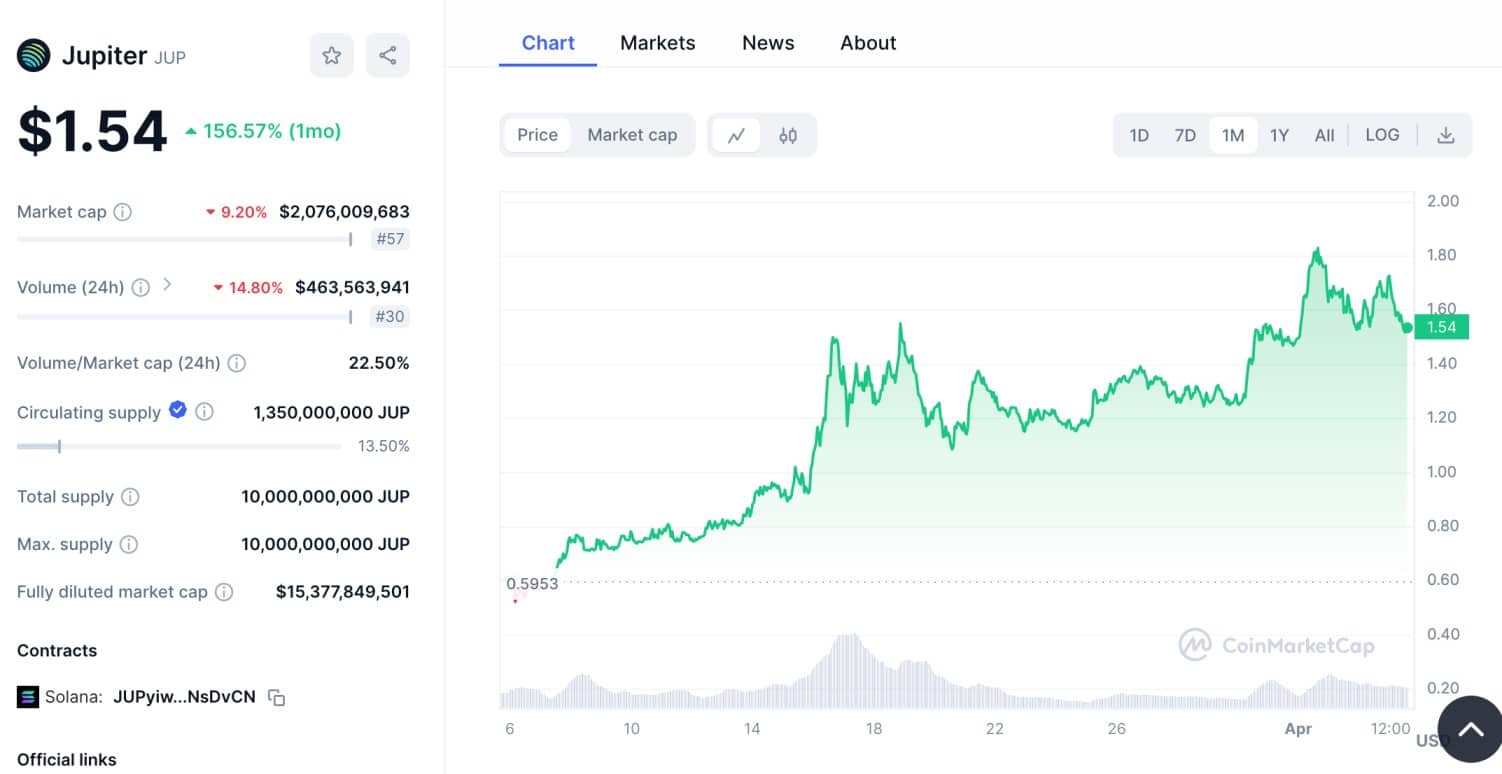Viewport: 1502px width, 774px height.
Task: Go to the About tab
Action: [x=868, y=43]
